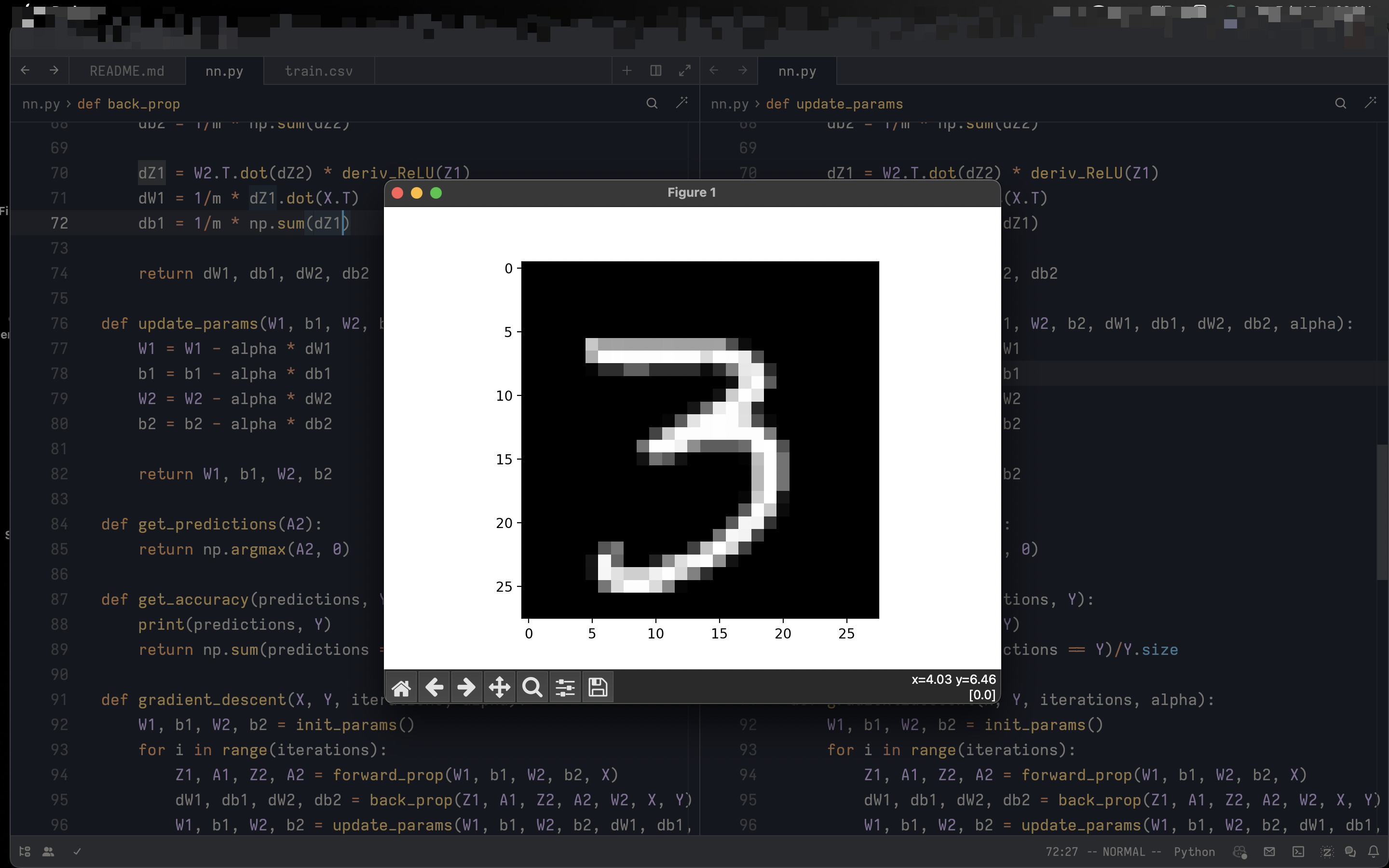
Task: Click cursor position 72:27 in status bar
Action: pos(1062,852)
